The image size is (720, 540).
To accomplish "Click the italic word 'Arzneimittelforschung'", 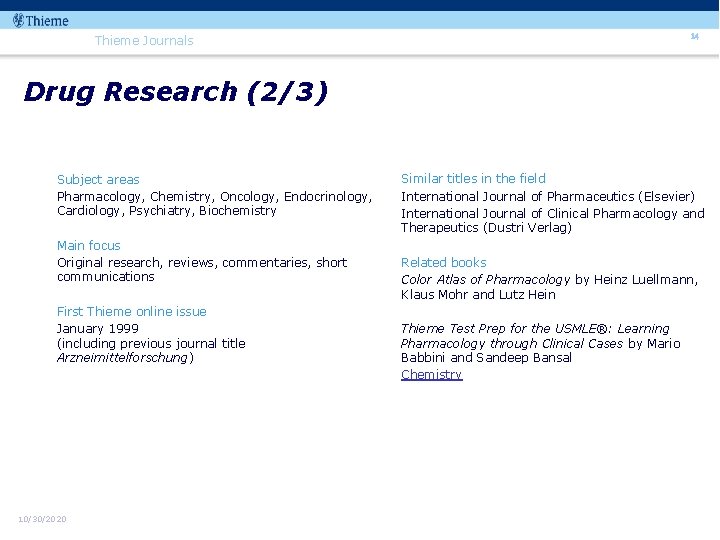I will click(x=123, y=358).
